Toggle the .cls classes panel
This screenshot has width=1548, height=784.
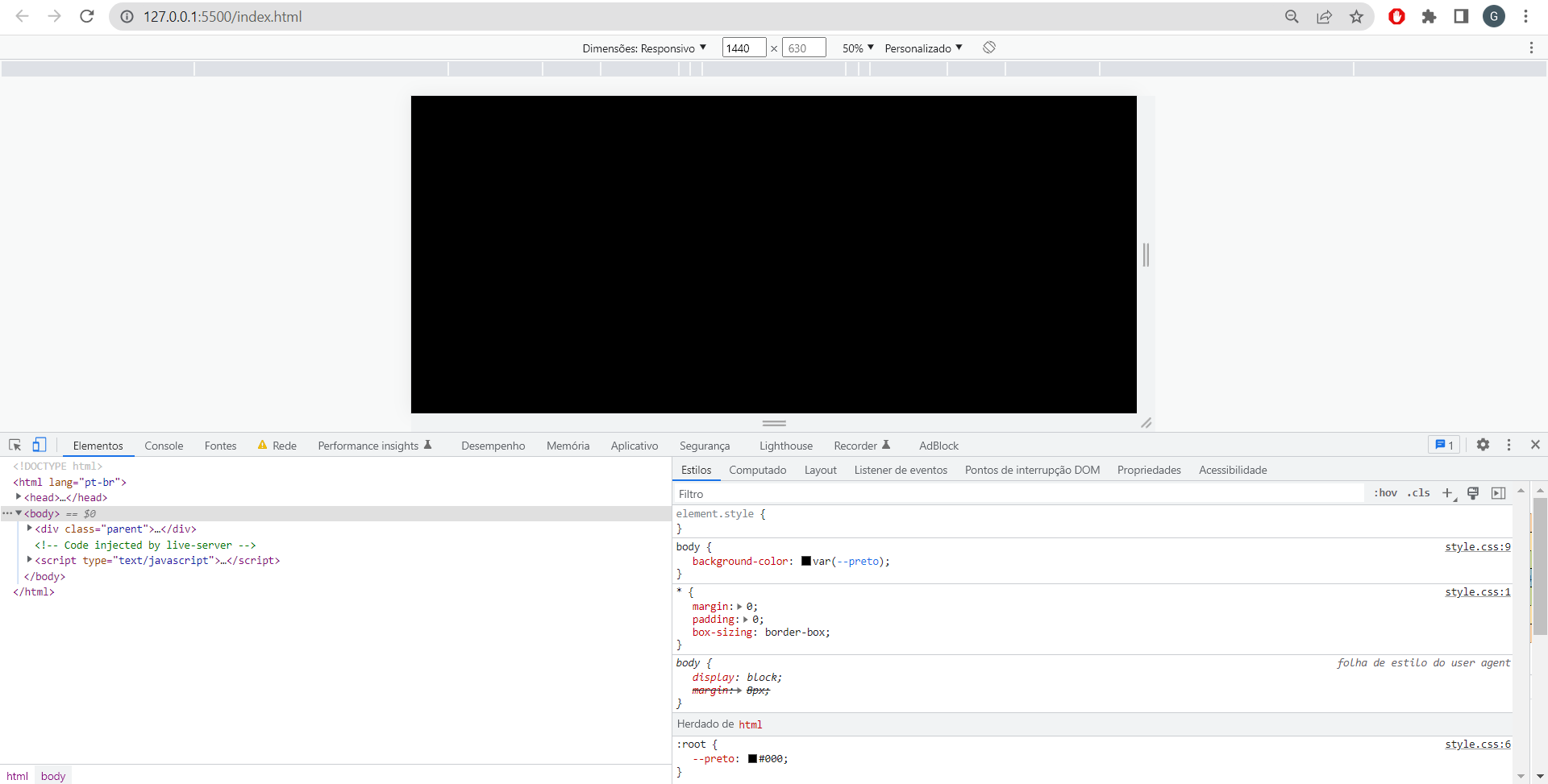tap(1419, 492)
